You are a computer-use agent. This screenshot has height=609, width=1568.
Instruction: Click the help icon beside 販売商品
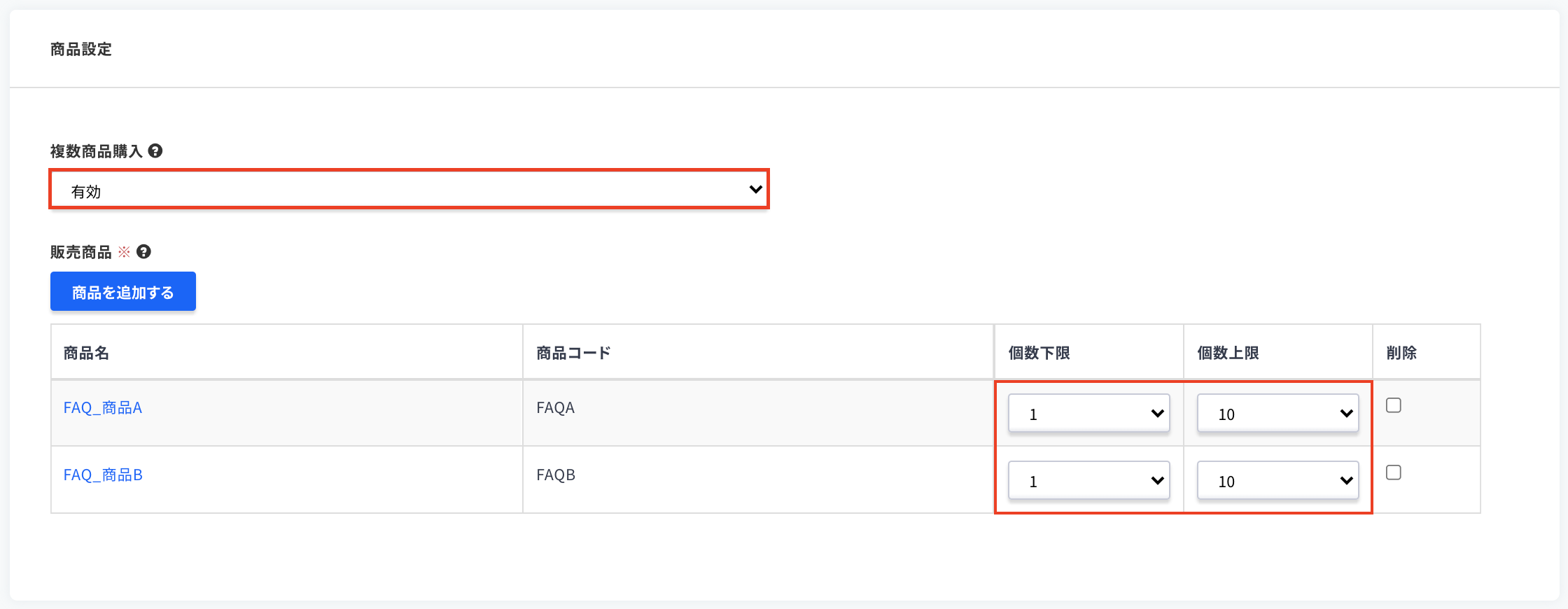click(x=143, y=251)
